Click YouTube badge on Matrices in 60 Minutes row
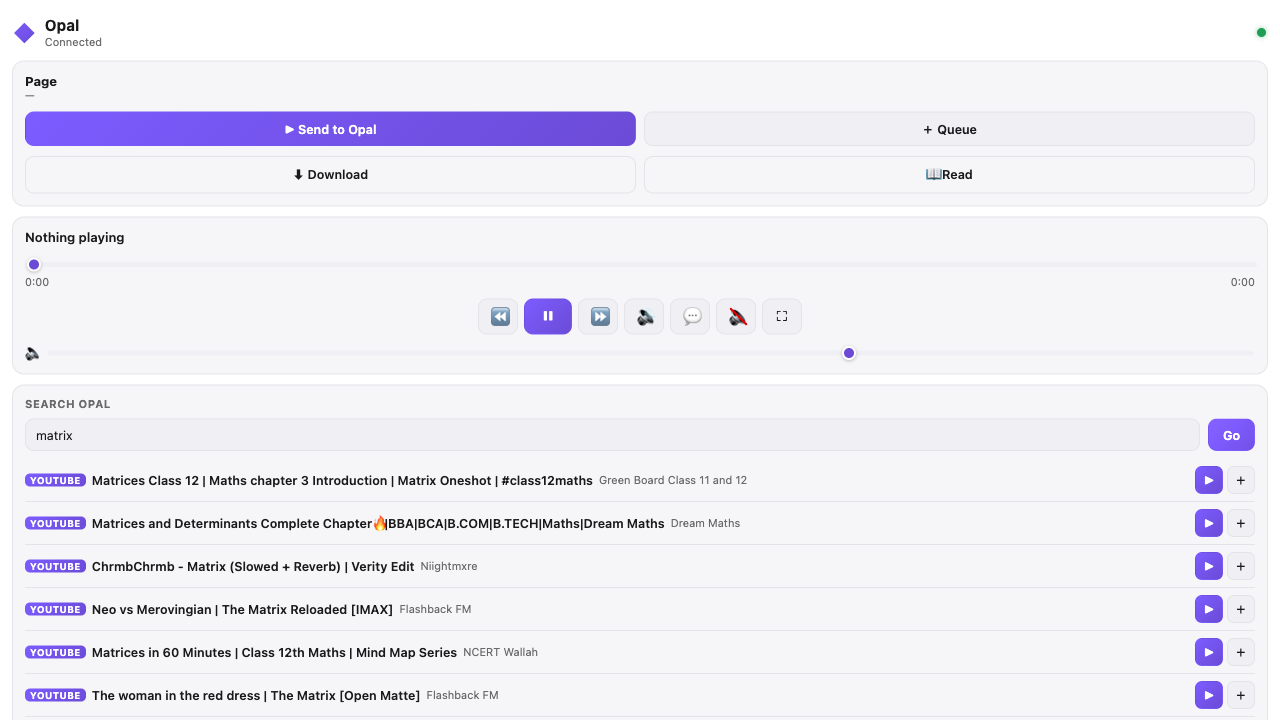The height and width of the screenshot is (720, 1280). (55, 652)
